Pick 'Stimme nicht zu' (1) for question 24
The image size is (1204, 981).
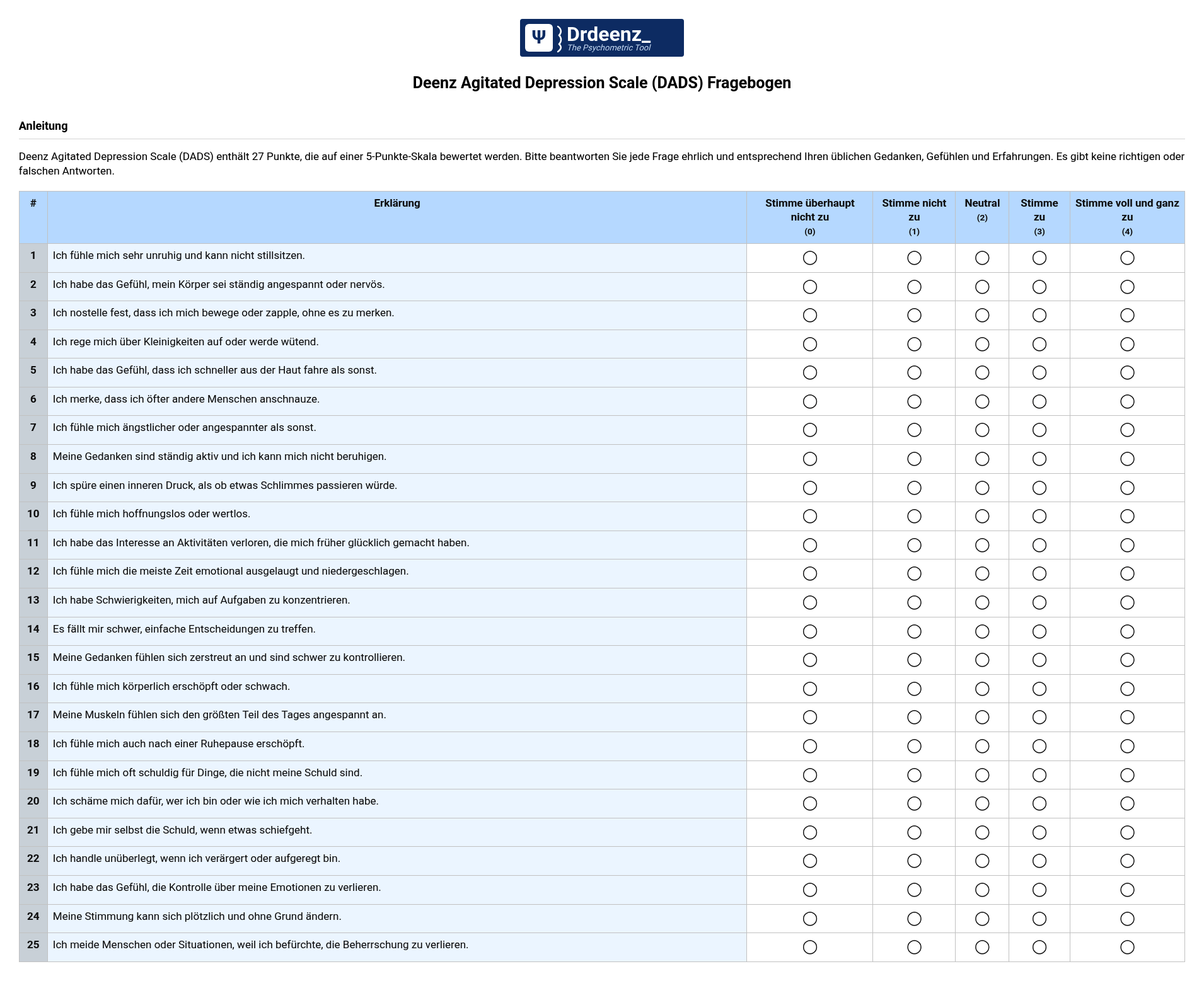914,919
